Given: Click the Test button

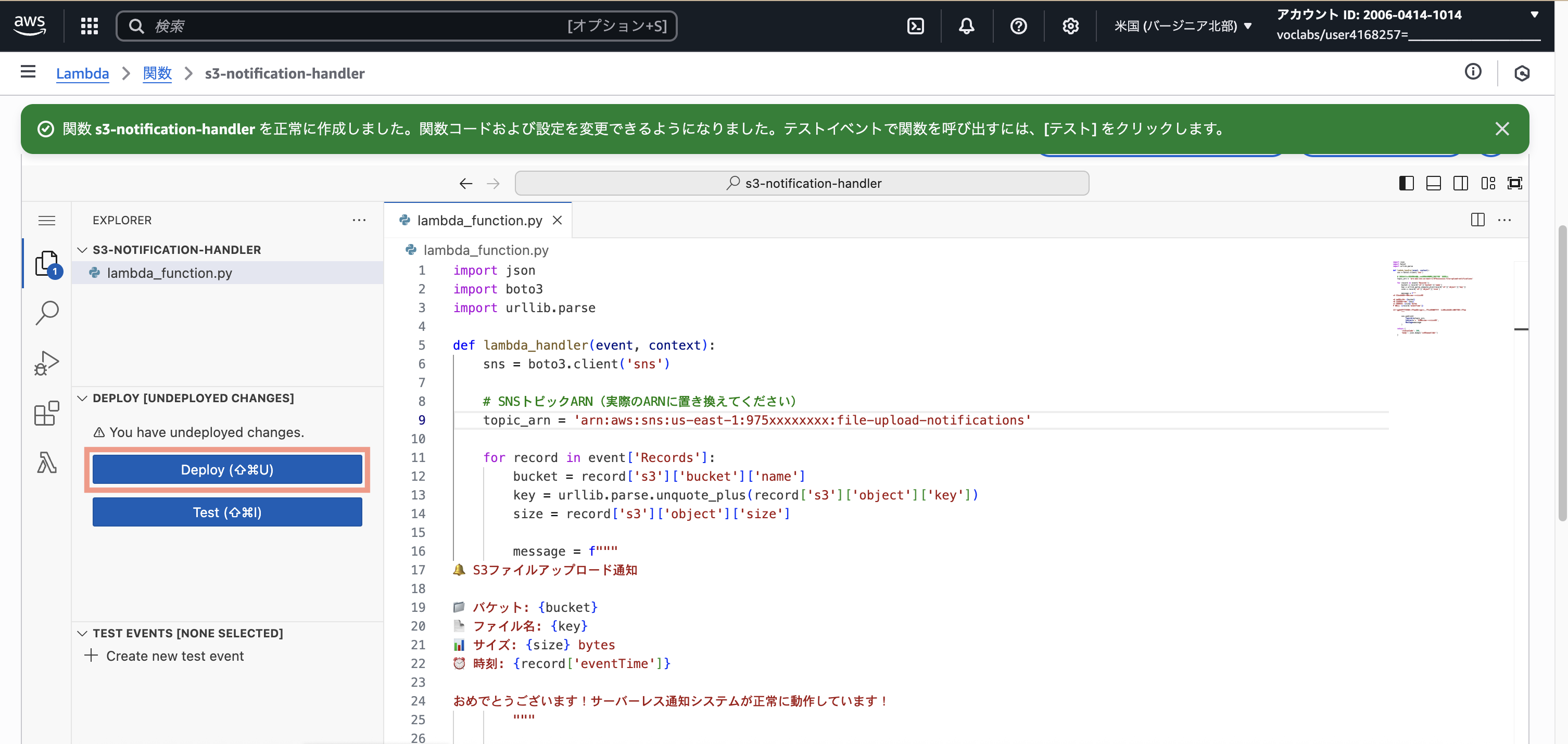Looking at the screenshot, I should pos(227,512).
